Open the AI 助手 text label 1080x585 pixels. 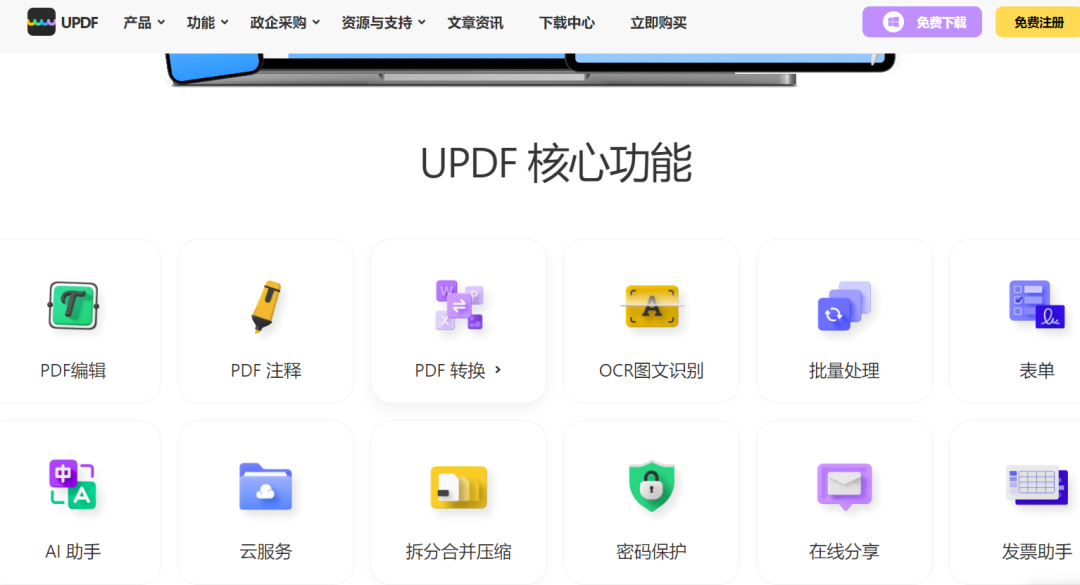click(x=73, y=551)
